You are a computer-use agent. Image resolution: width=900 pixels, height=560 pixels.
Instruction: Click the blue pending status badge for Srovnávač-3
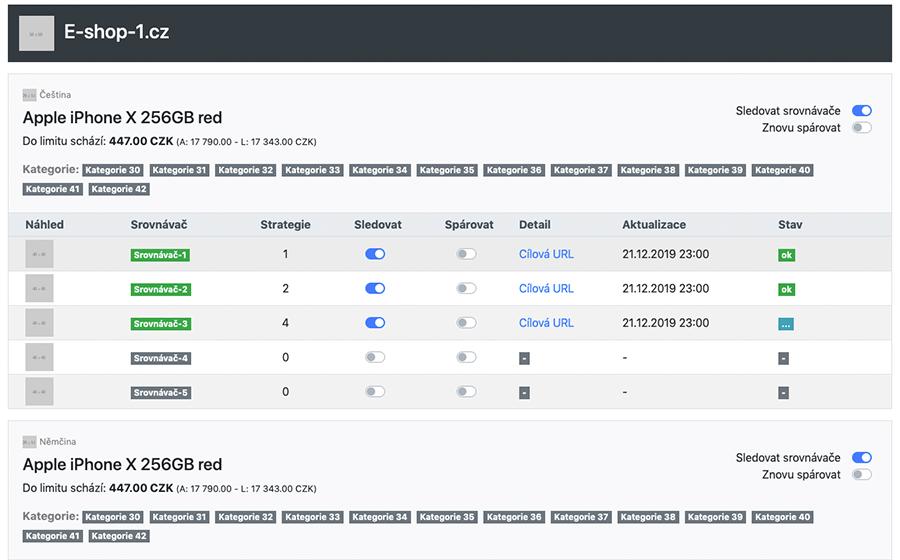point(786,324)
